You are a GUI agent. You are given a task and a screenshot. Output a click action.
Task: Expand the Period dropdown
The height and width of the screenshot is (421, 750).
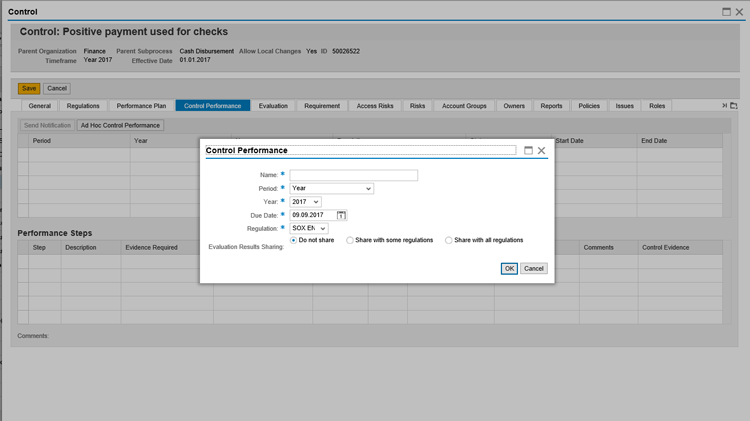pos(331,188)
